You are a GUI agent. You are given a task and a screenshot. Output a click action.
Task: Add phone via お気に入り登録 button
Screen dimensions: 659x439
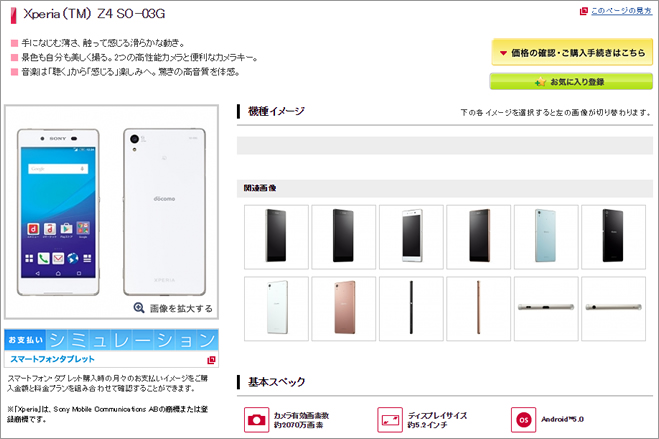click(x=571, y=81)
